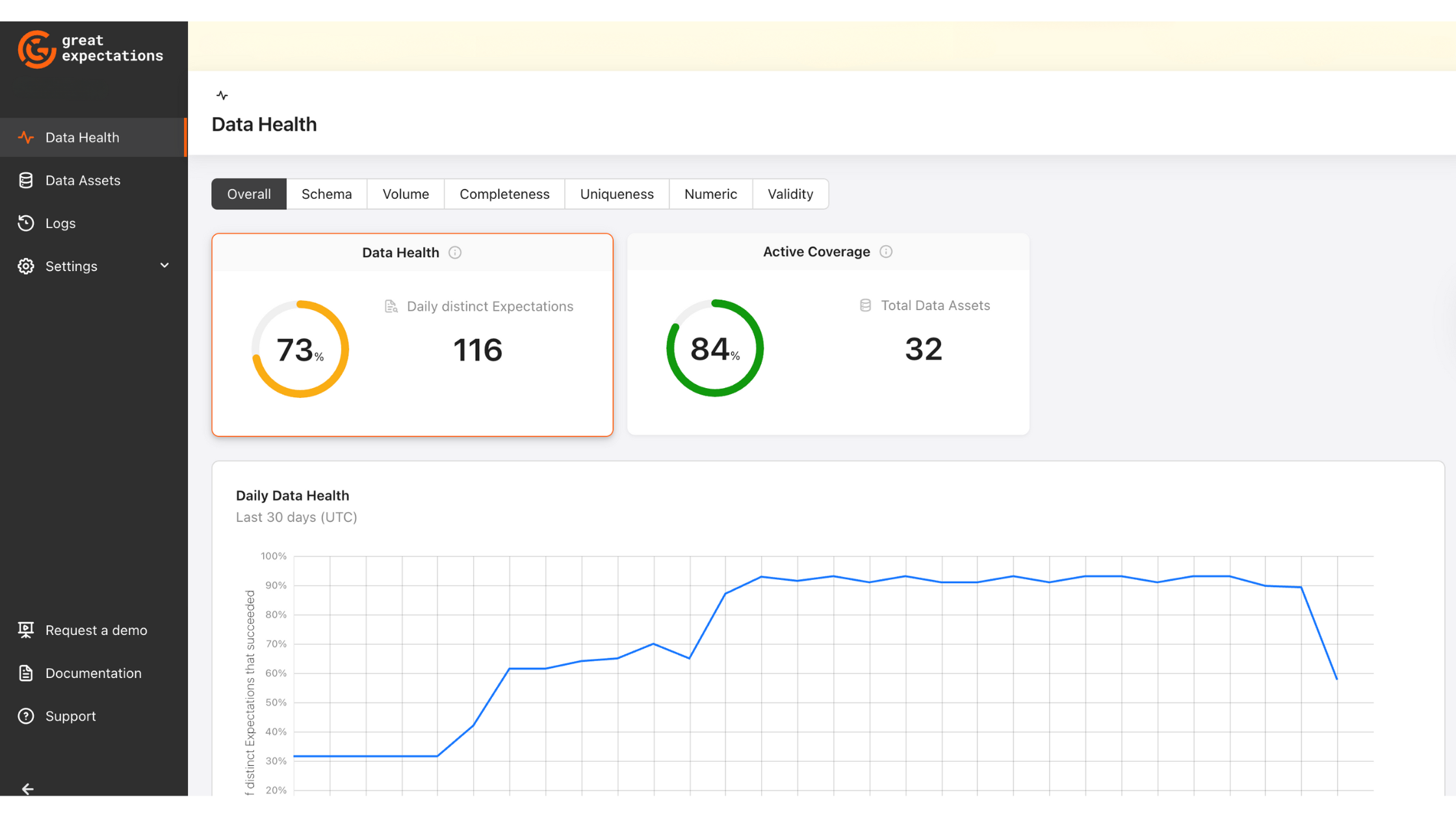
Task: Click the 100% y-axis label
Action: pyautogui.click(x=274, y=556)
